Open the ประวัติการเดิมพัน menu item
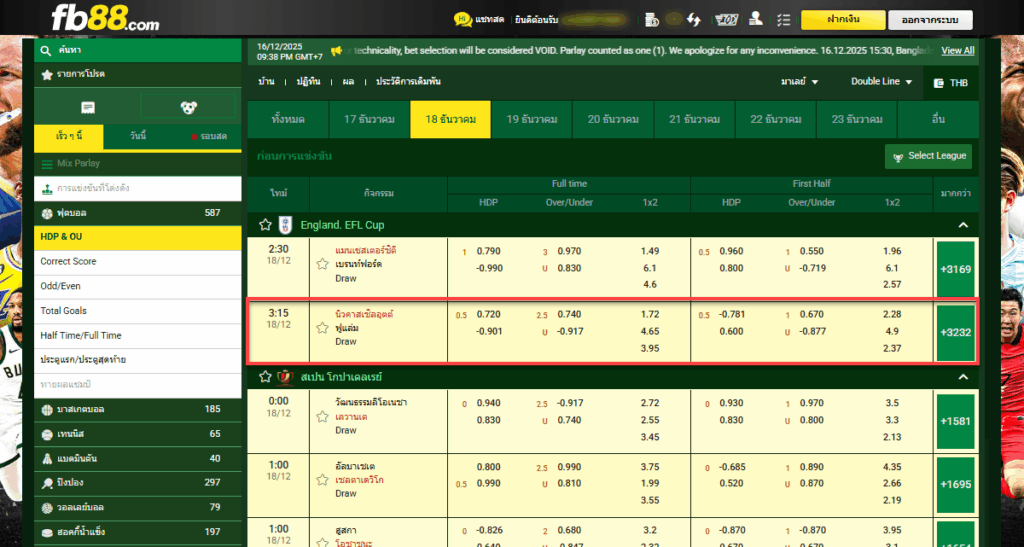This screenshot has width=1024, height=547. 408,82
